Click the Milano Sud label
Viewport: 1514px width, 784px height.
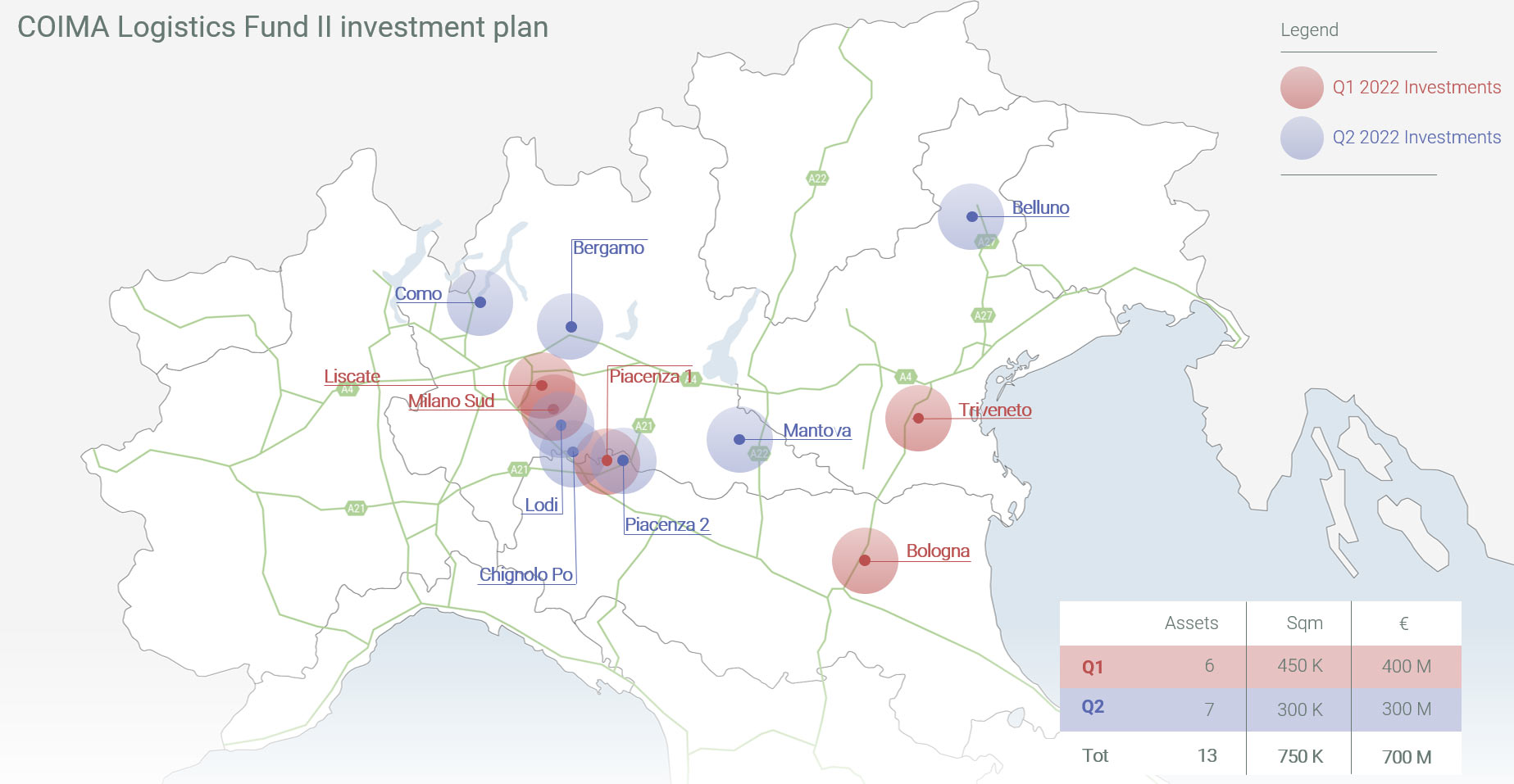pyautogui.click(x=451, y=401)
